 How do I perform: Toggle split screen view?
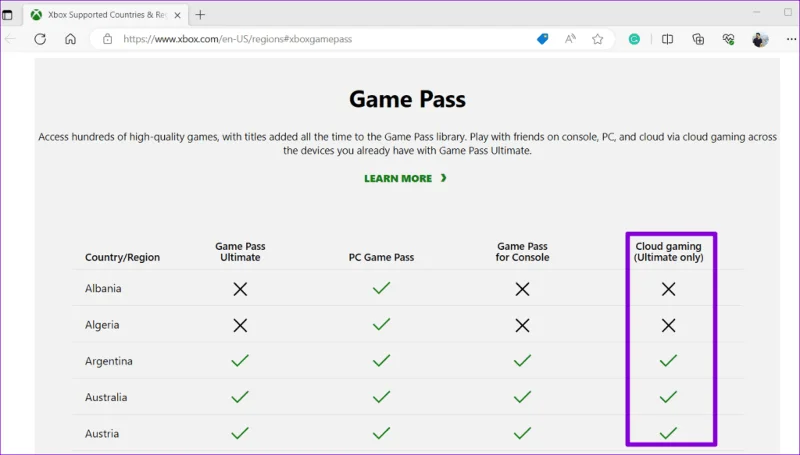point(667,39)
